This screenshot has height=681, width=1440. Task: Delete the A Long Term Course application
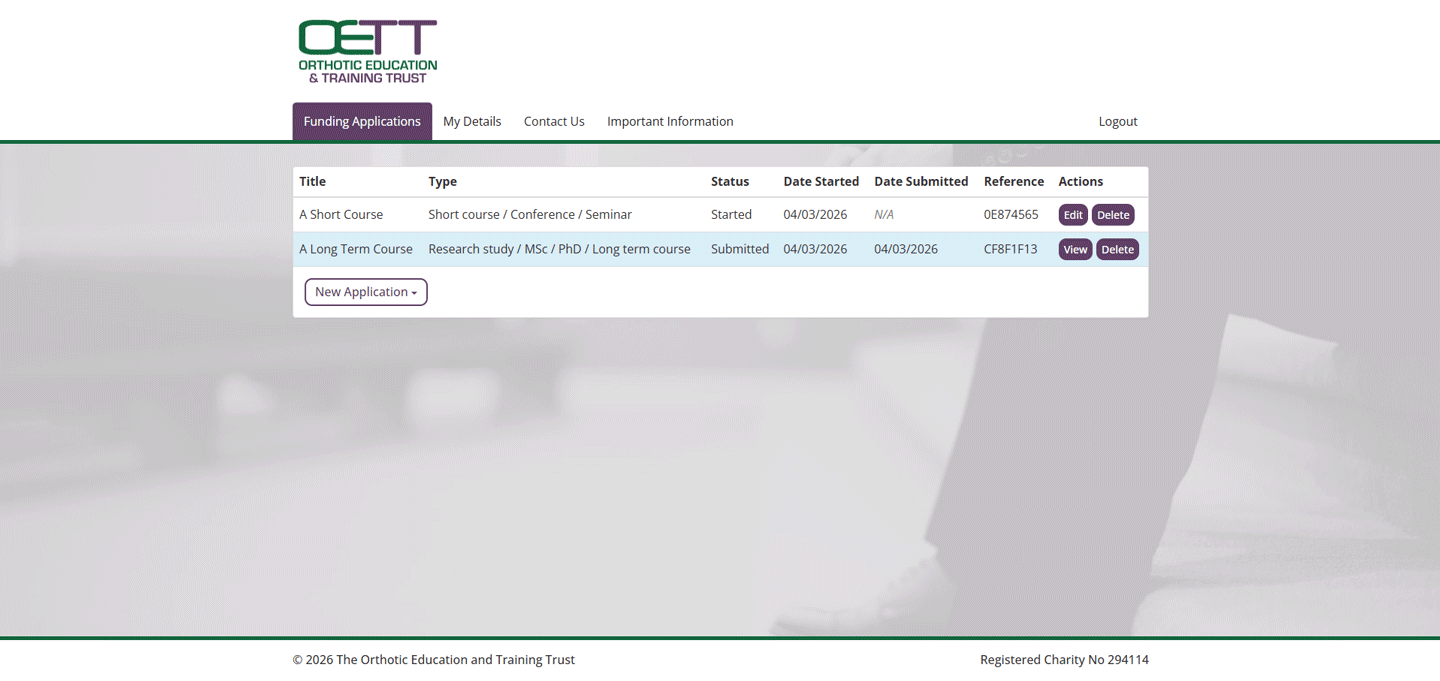[1117, 249]
